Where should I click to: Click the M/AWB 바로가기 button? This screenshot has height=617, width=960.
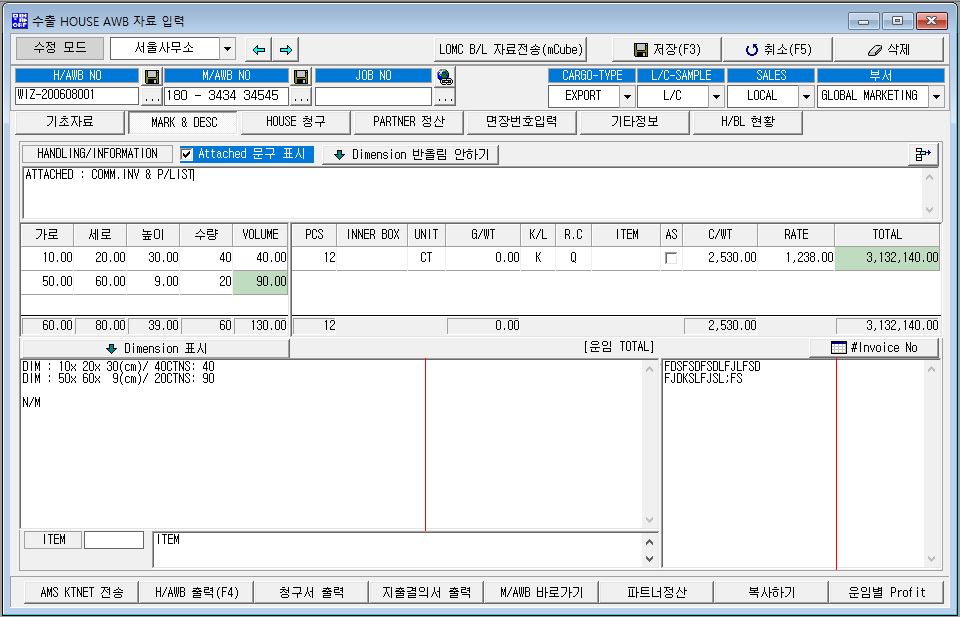point(542,593)
